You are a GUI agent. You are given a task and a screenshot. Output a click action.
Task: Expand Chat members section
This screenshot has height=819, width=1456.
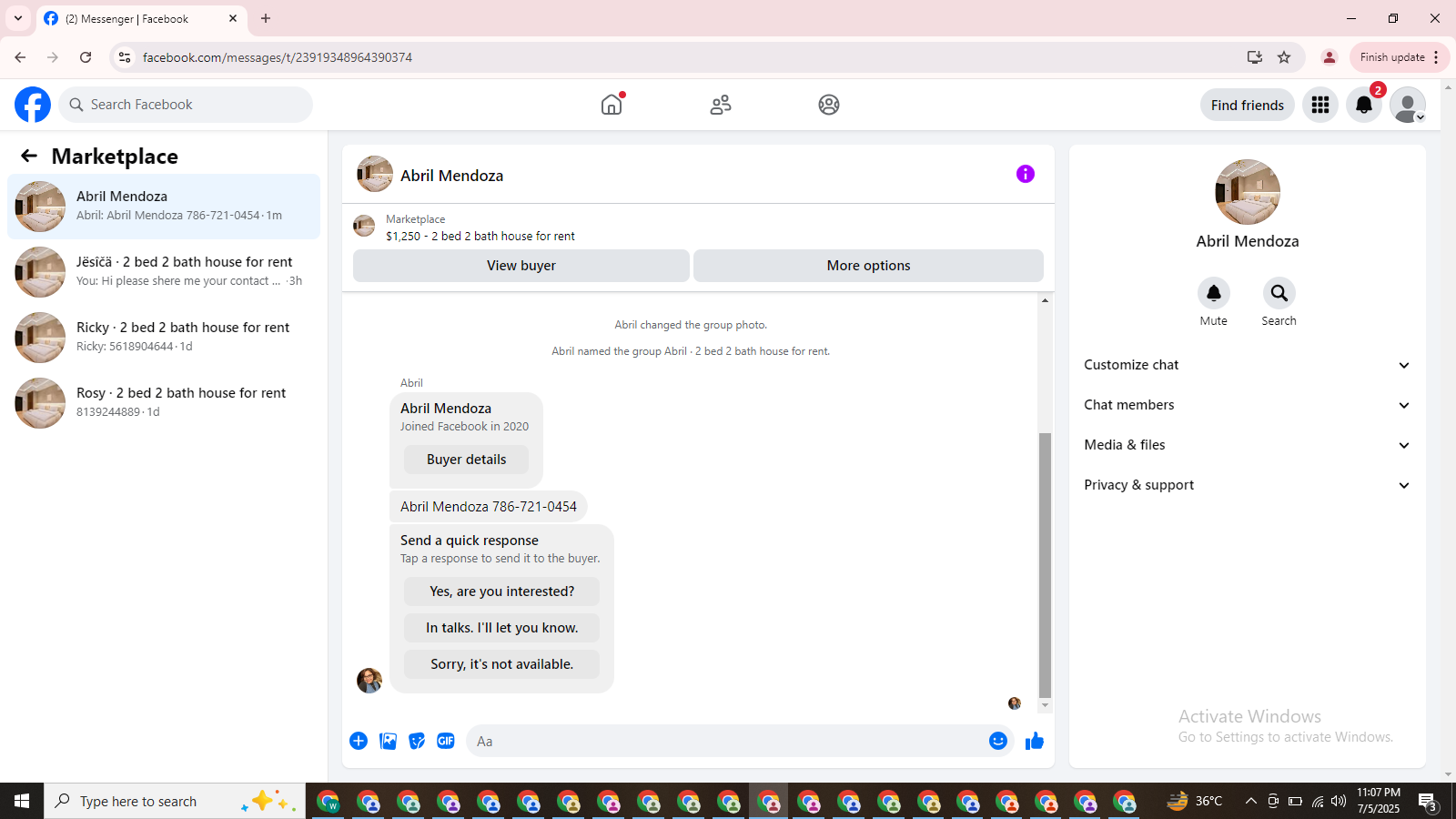tap(1248, 405)
